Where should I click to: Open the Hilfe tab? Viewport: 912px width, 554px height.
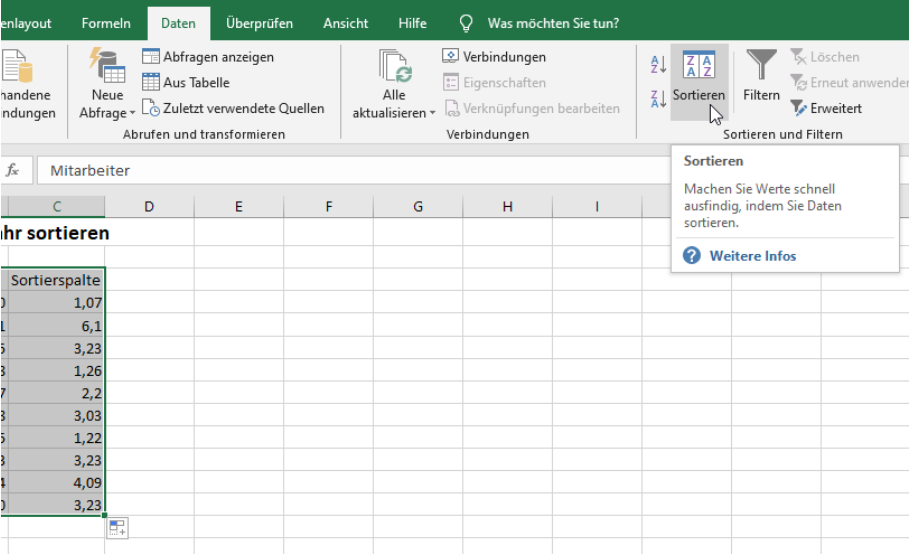(x=412, y=23)
